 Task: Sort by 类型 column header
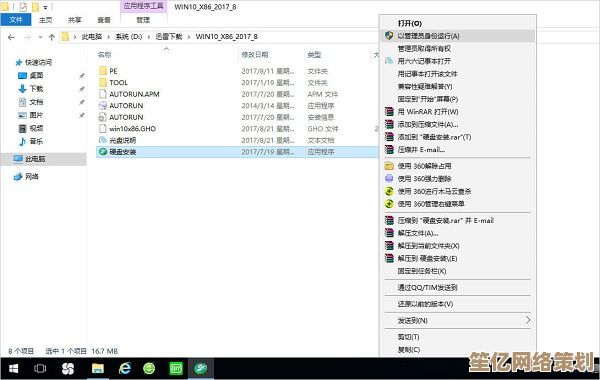(314, 55)
